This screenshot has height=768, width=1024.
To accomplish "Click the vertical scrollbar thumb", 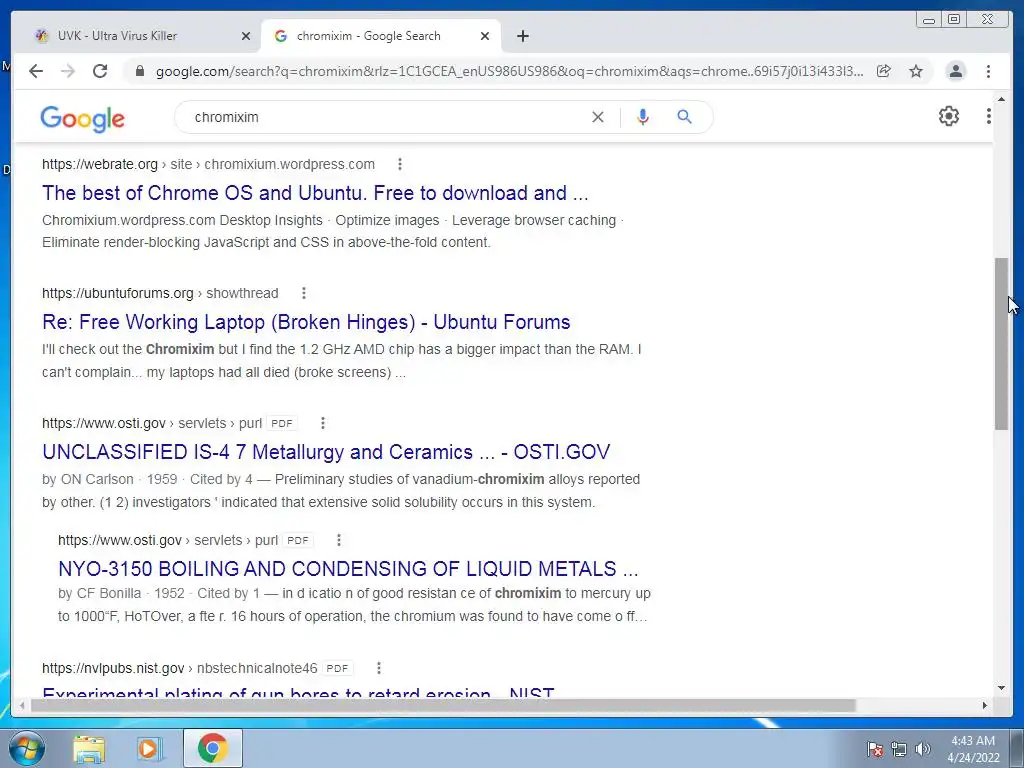I will pyautogui.click(x=1002, y=344).
